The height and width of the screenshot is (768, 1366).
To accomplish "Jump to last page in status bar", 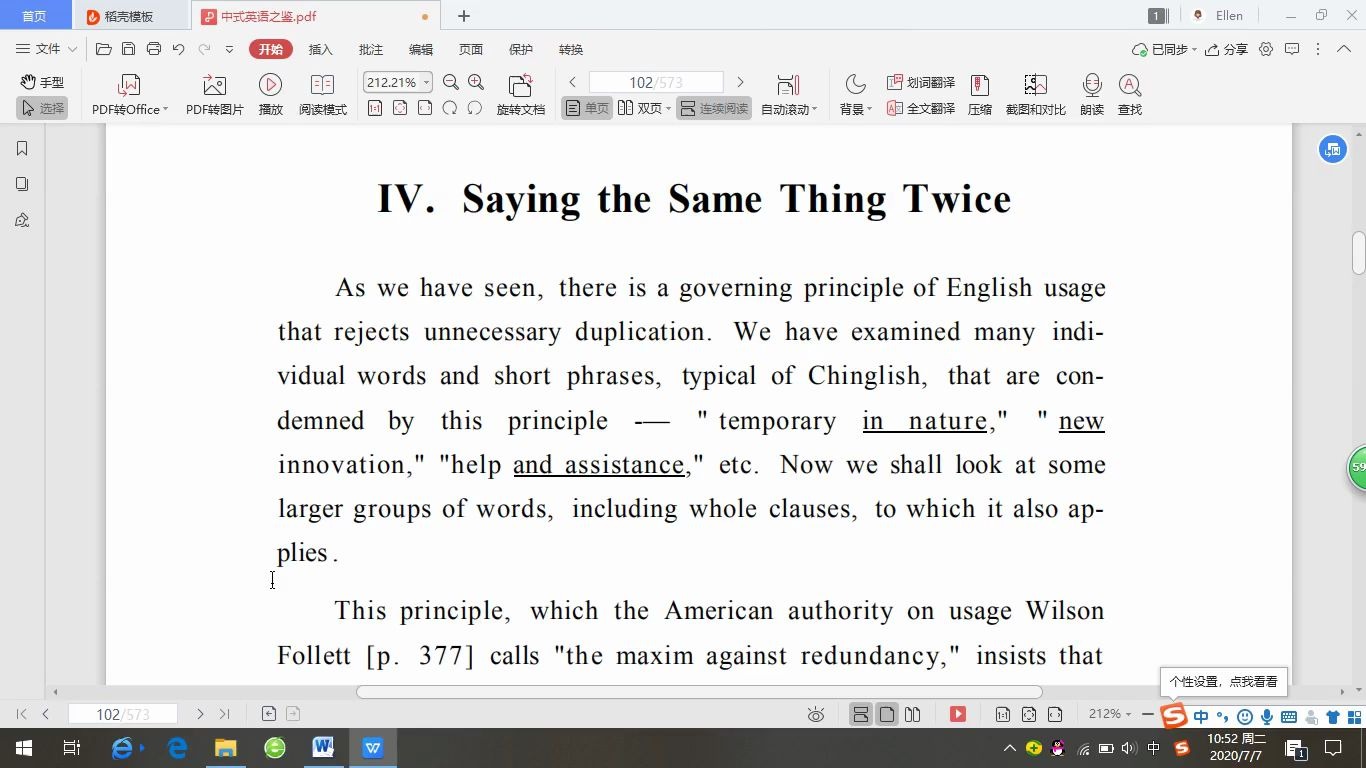I will pyautogui.click(x=224, y=714).
